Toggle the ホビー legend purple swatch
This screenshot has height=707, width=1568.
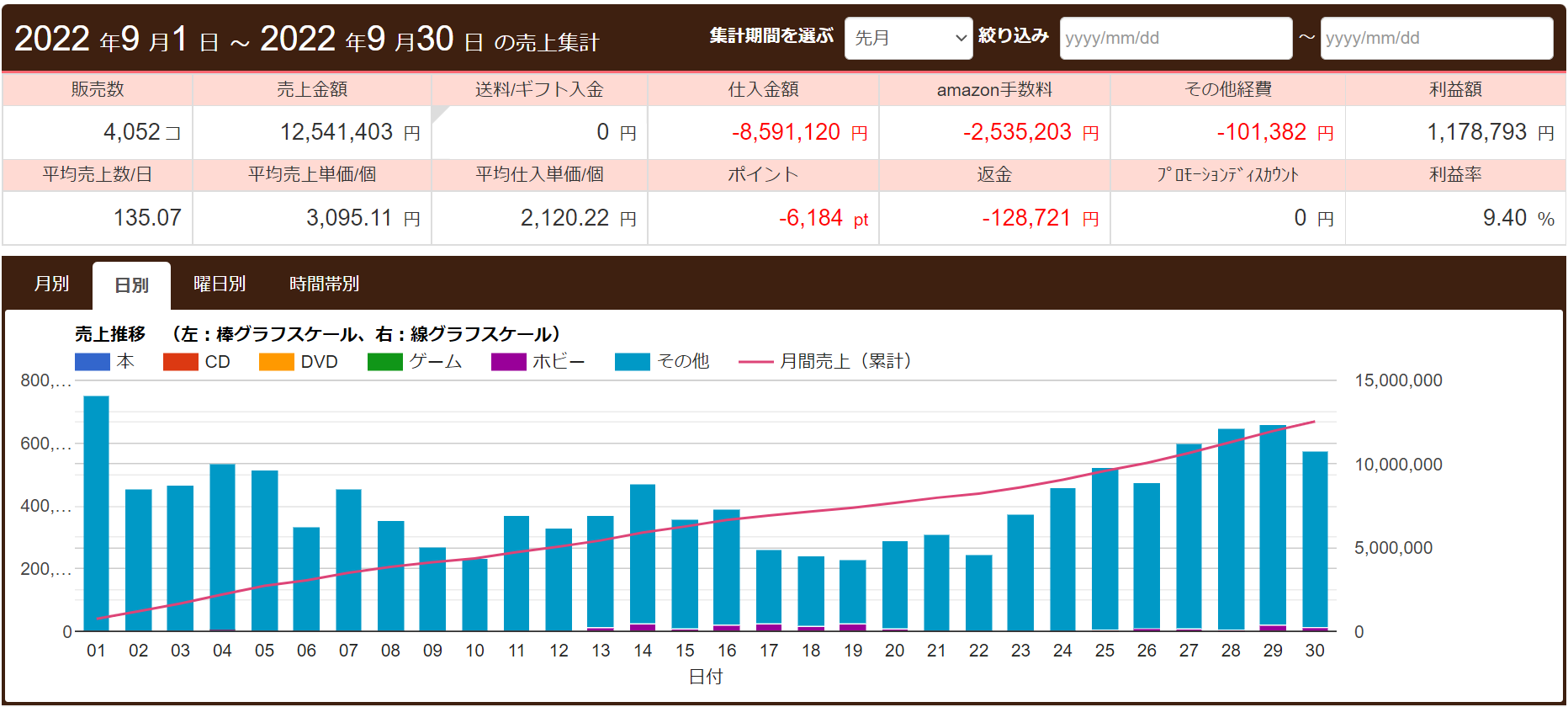[x=508, y=362]
